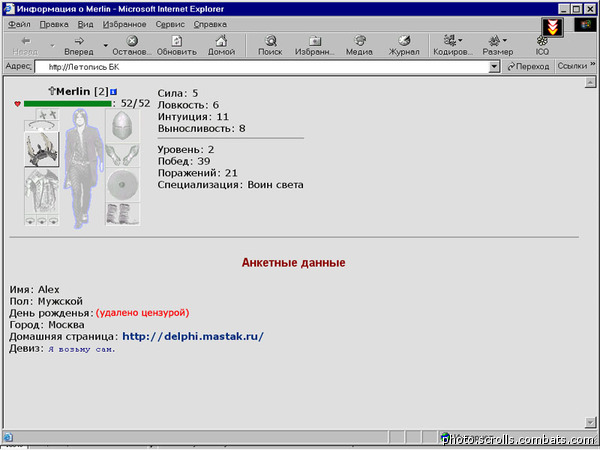The width and height of the screenshot is (600, 450).
Task: Click the address field with Летопись БК
Action: click(x=262, y=67)
